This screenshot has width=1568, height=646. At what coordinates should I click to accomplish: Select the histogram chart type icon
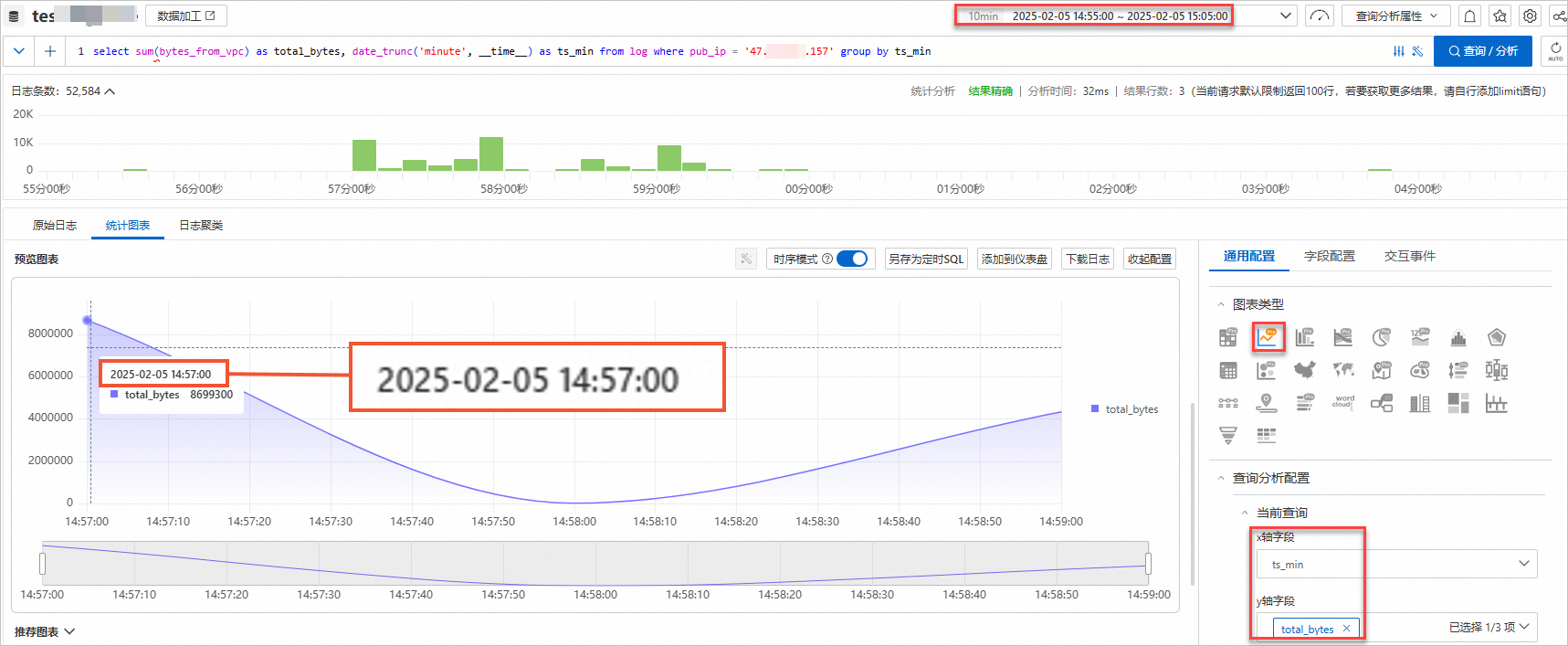click(x=1458, y=338)
